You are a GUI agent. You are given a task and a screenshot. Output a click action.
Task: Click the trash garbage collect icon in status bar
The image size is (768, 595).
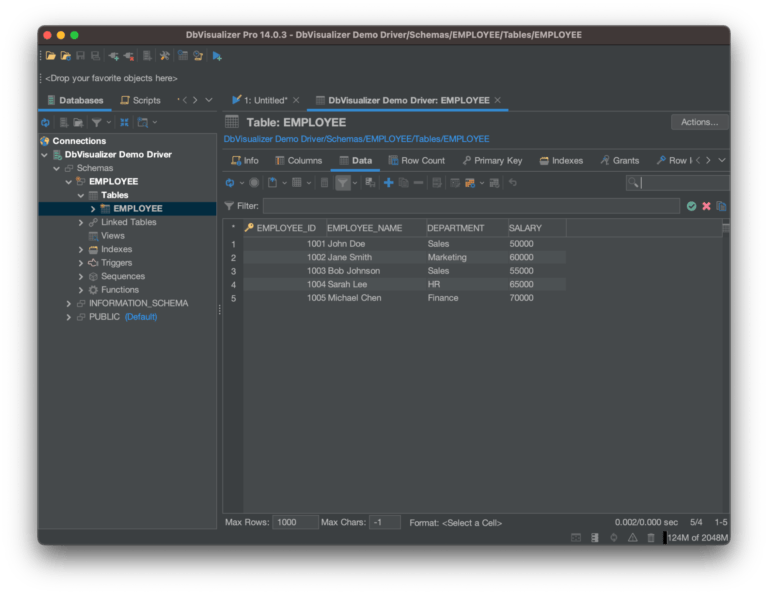(x=651, y=538)
